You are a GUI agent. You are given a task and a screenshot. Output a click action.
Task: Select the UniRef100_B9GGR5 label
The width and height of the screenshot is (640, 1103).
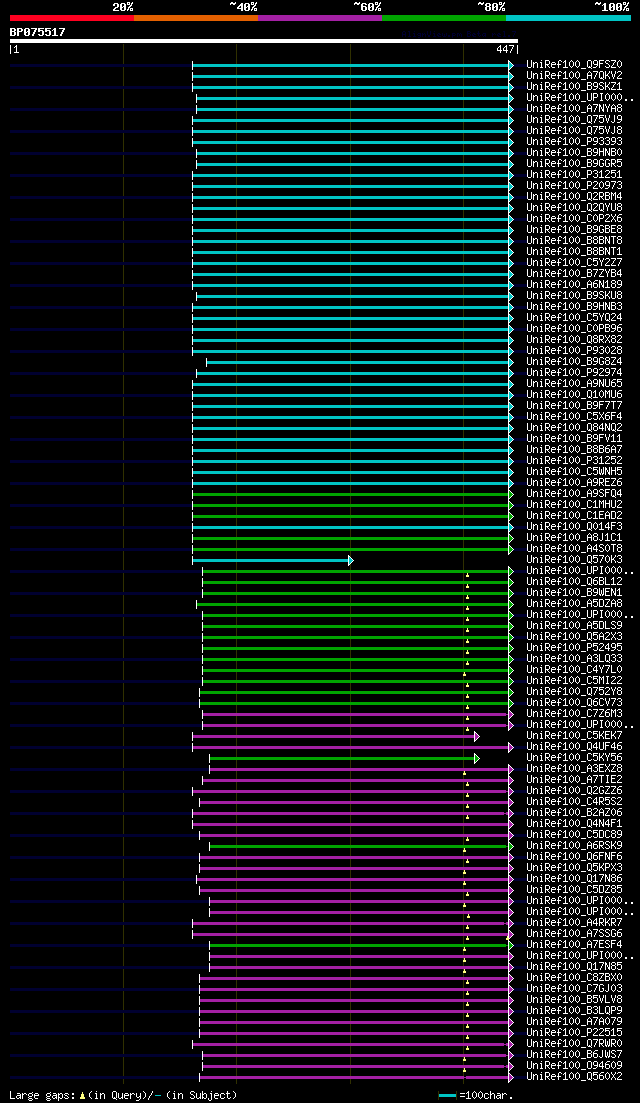click(574, 163)
